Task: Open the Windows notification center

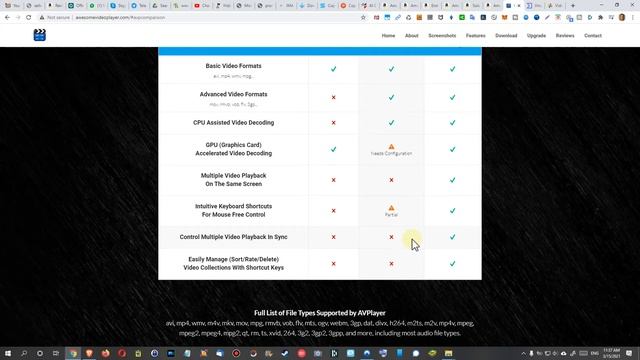Action: click(629, 353)
